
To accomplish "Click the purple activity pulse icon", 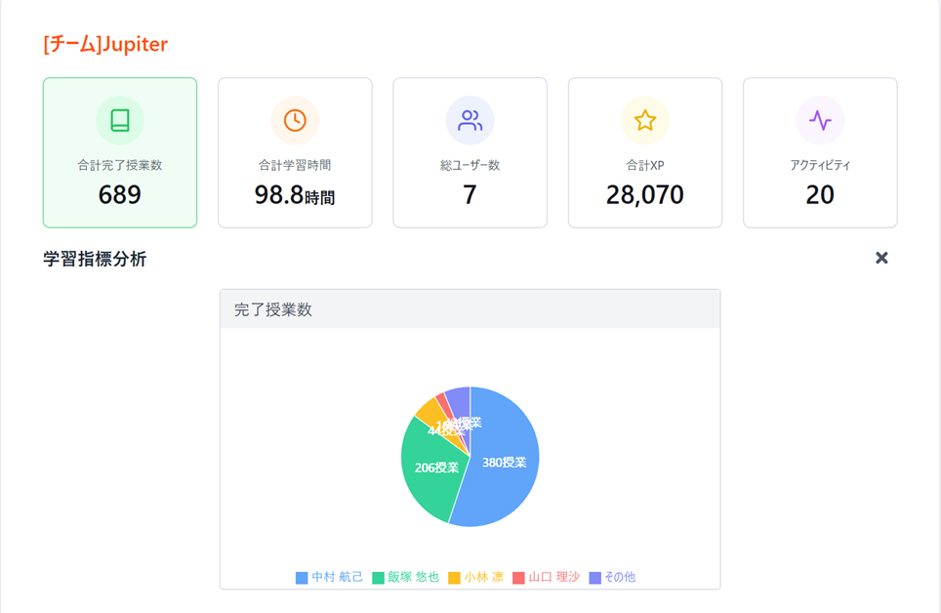I will [x=820, y=120].
